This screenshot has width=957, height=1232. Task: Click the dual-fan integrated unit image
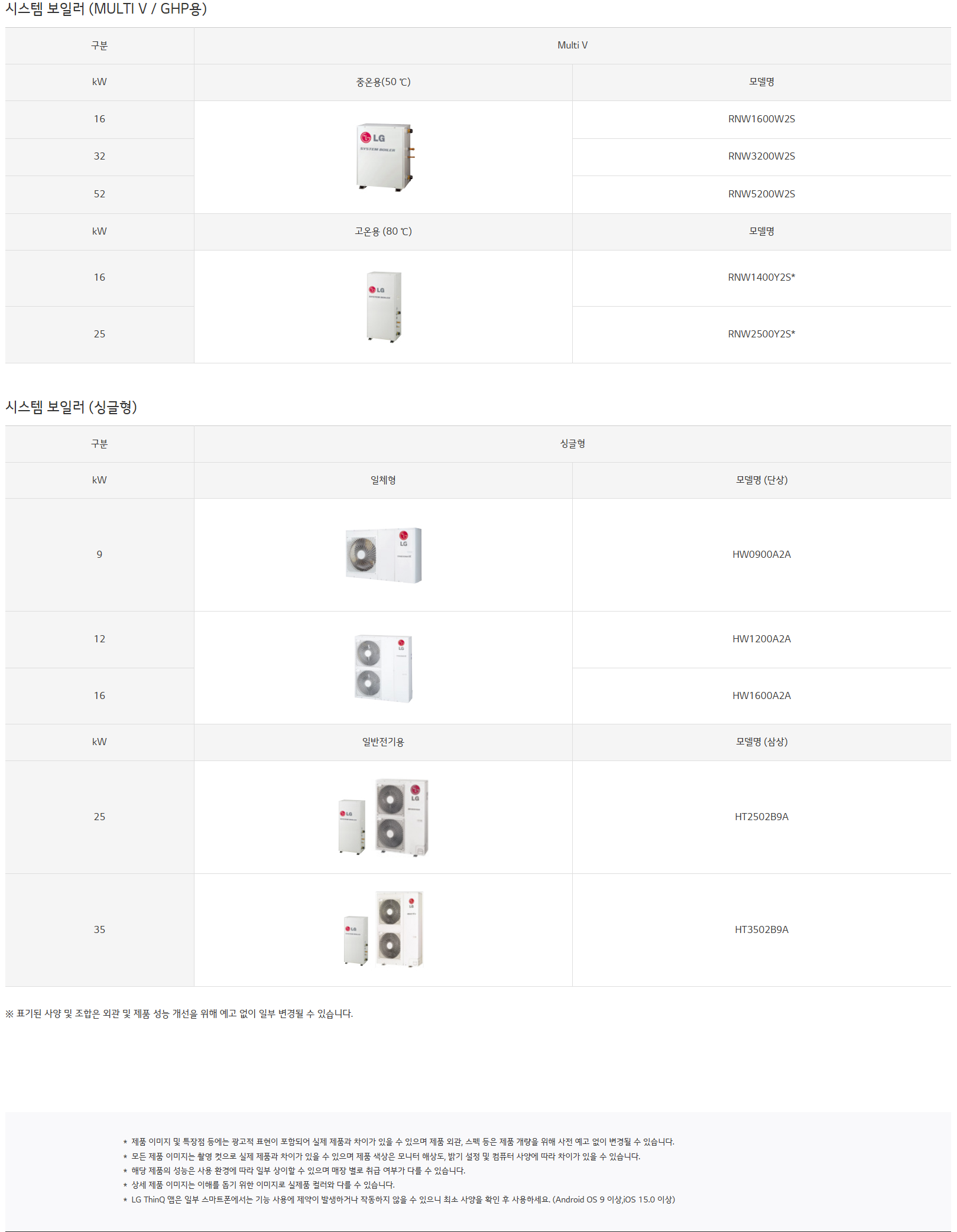[383, 668]
